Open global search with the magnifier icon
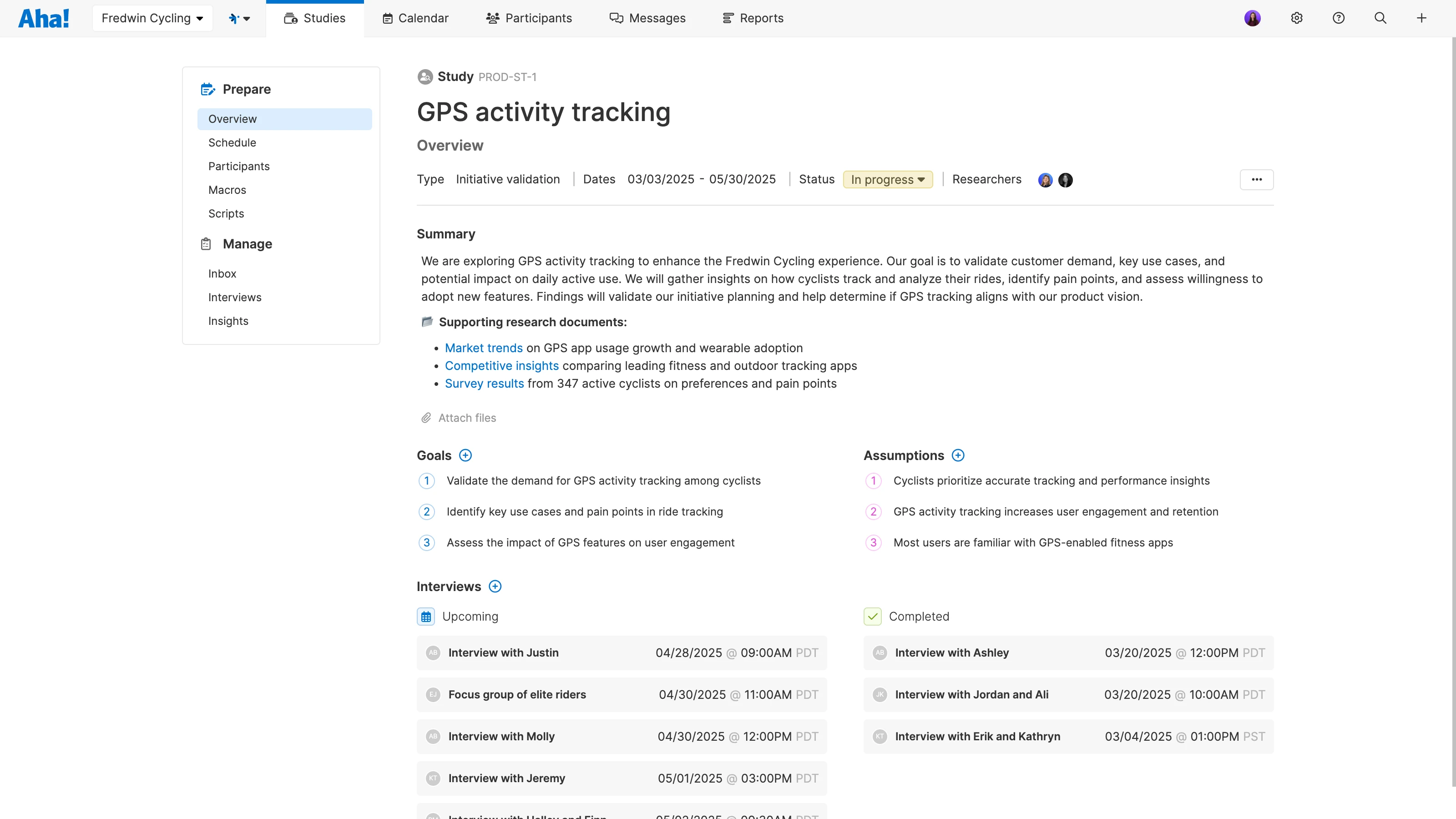Viewport: 1456px width, 819px height. [x=1381, y=18]
